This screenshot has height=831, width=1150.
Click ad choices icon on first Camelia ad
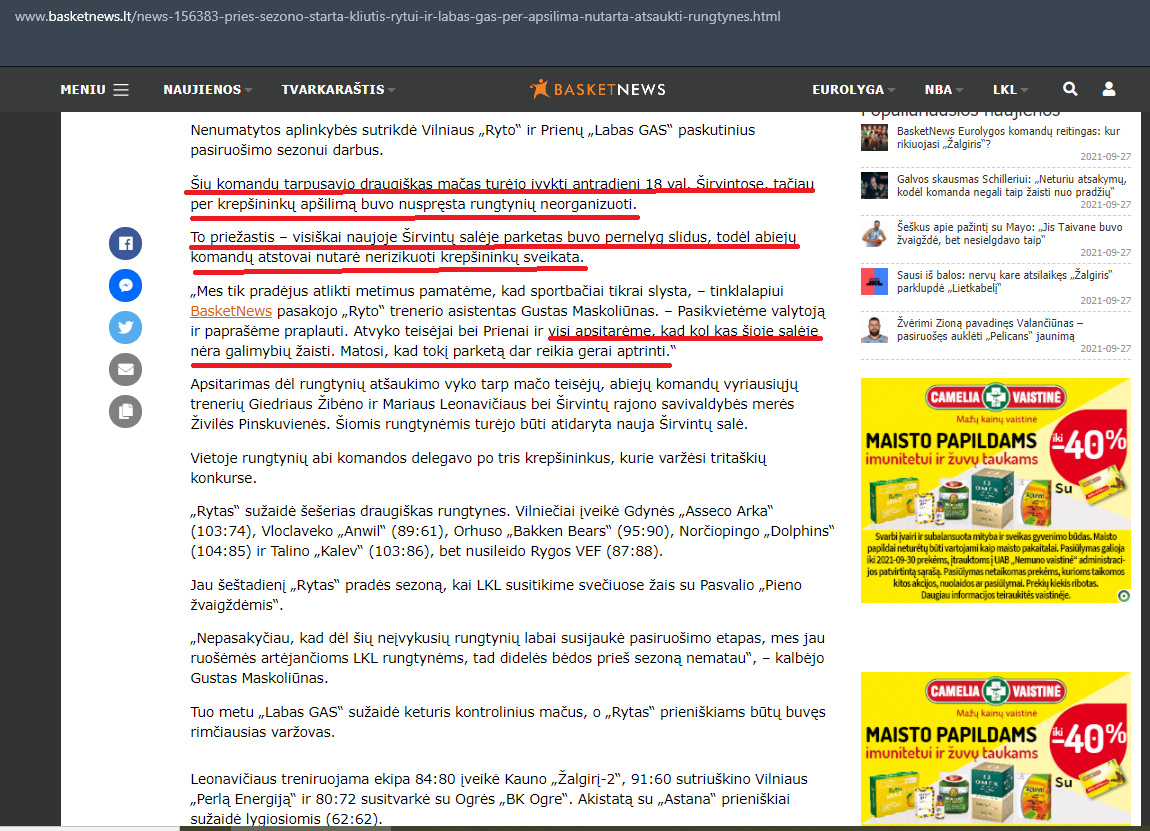[1124, 596]
